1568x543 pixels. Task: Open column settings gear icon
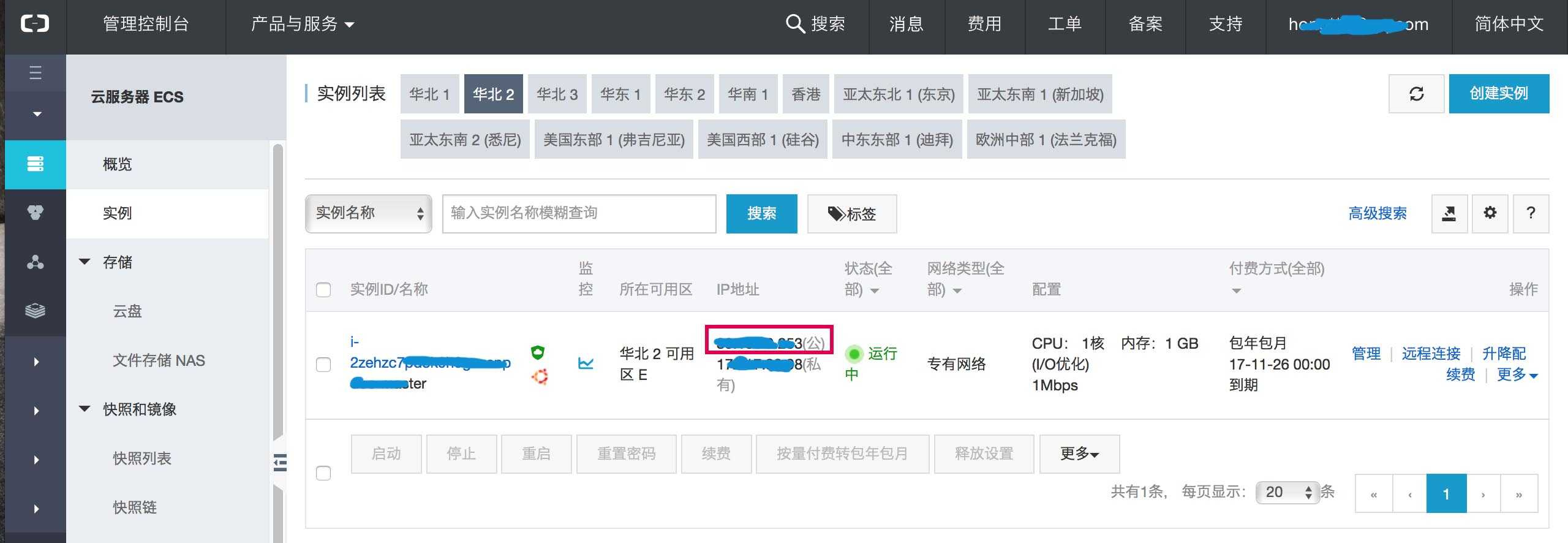1490,213
